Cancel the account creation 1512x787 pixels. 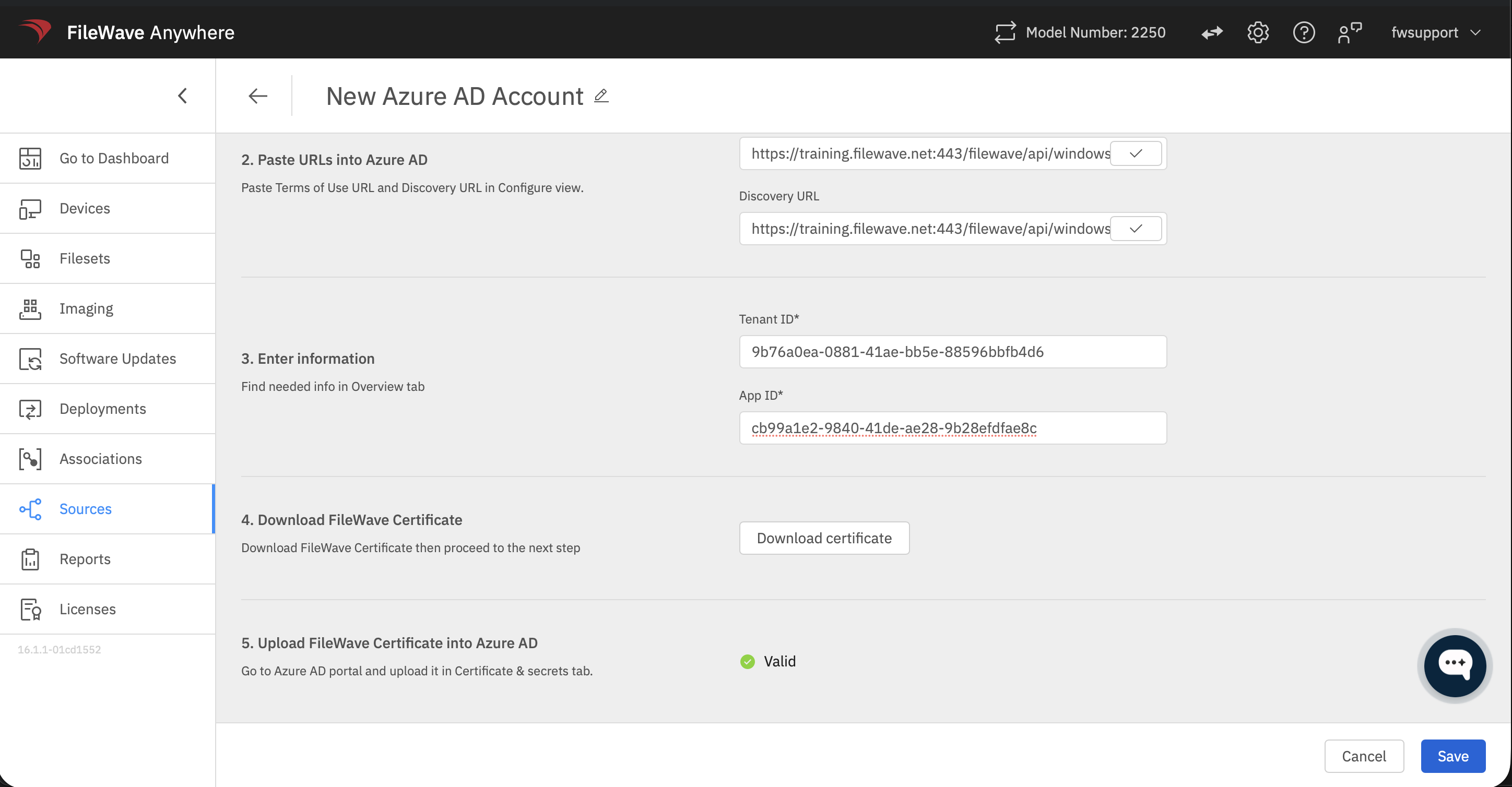pos(1364,756)
